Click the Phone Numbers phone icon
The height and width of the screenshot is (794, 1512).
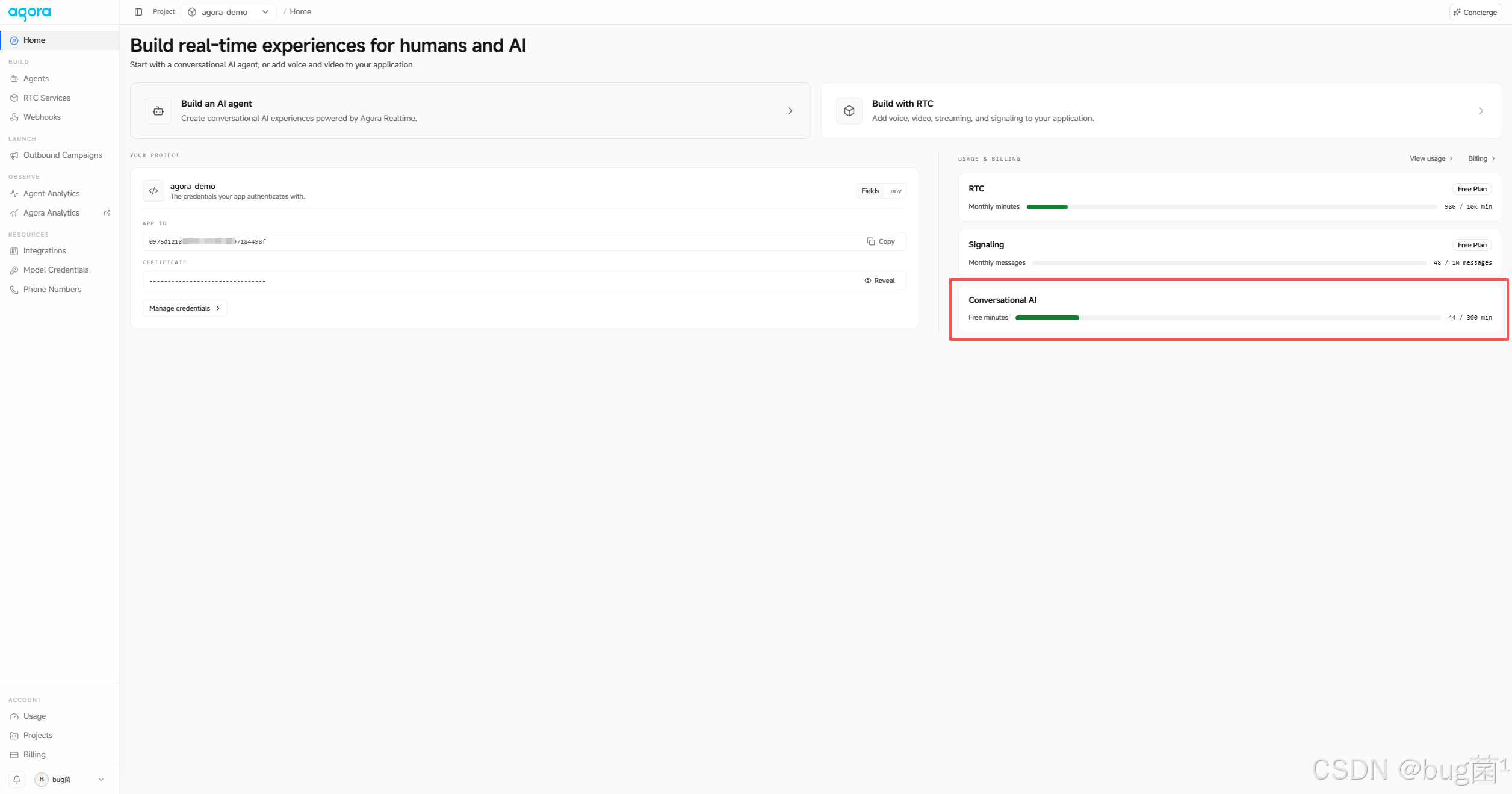pos(14,290)
